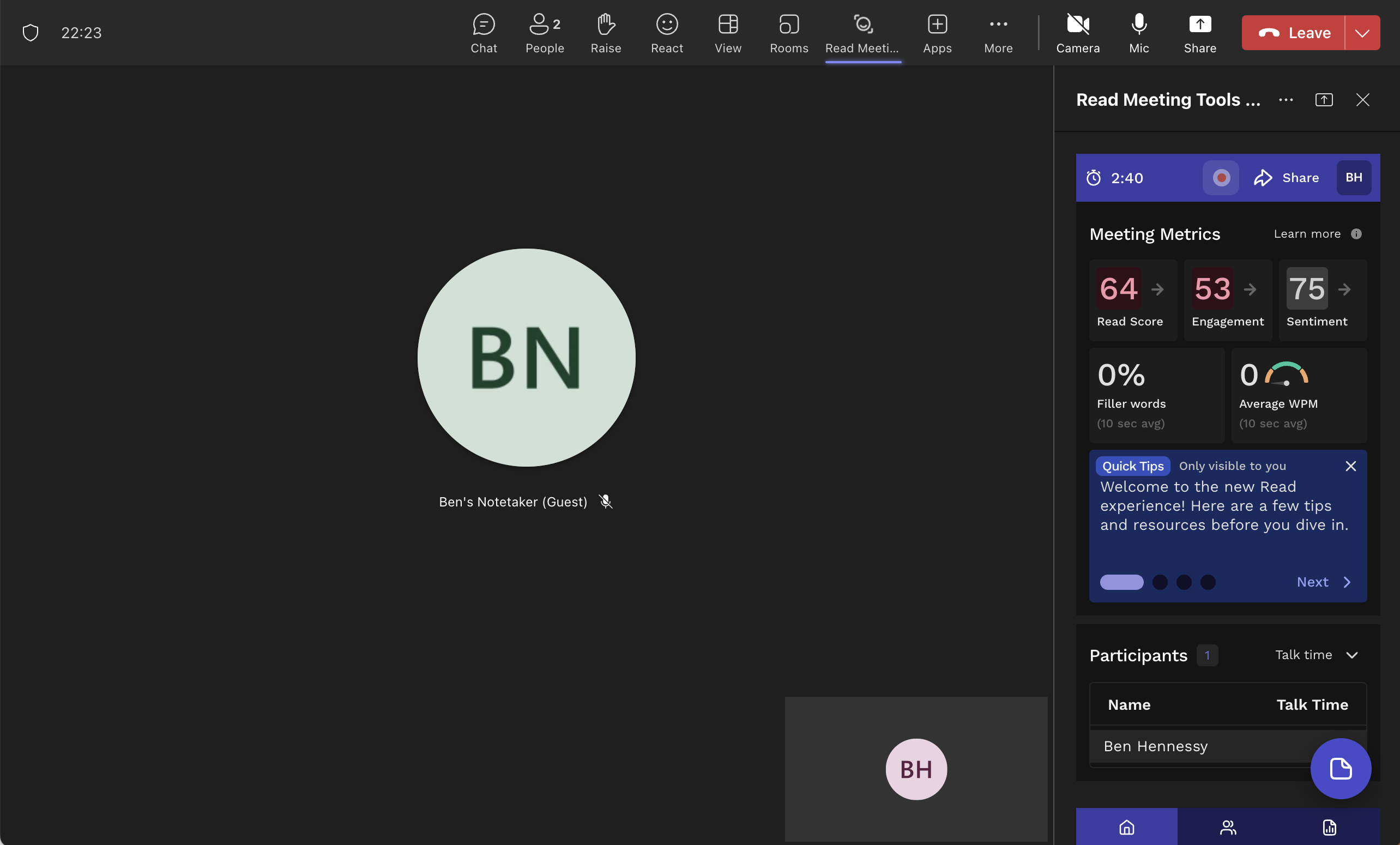Leave the meeting
The image size is (1400, 845).
1293,33
